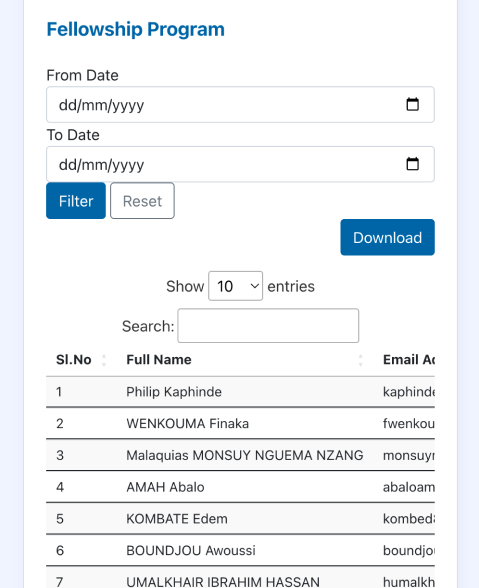Viewport: 479px width, 588px height.
Task: Sort the table by Sl.No column arrows
Action: [104, 360]
